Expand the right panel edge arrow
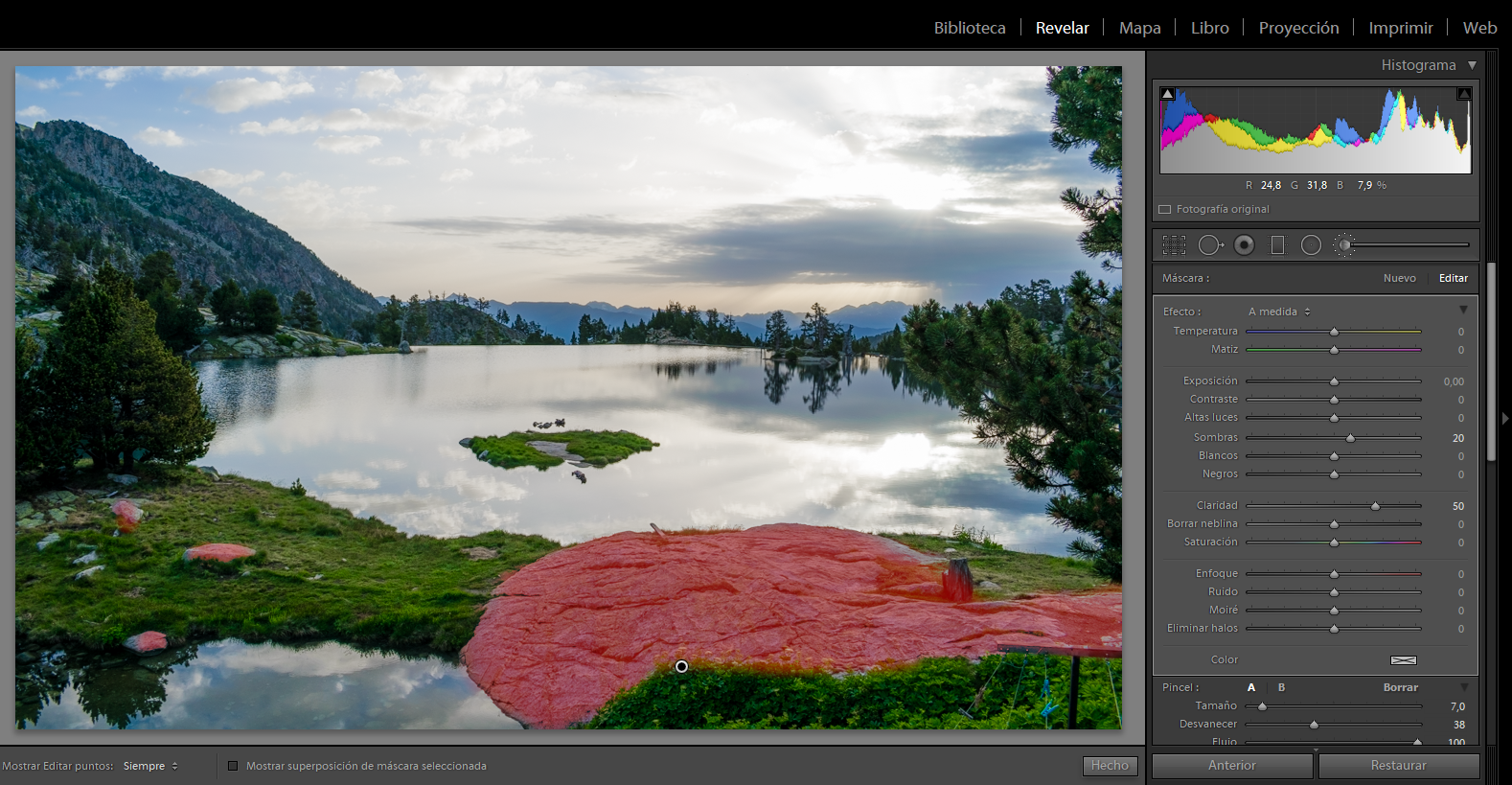This screenshot has width=1512, height=785. click(x=1505, y=419)
